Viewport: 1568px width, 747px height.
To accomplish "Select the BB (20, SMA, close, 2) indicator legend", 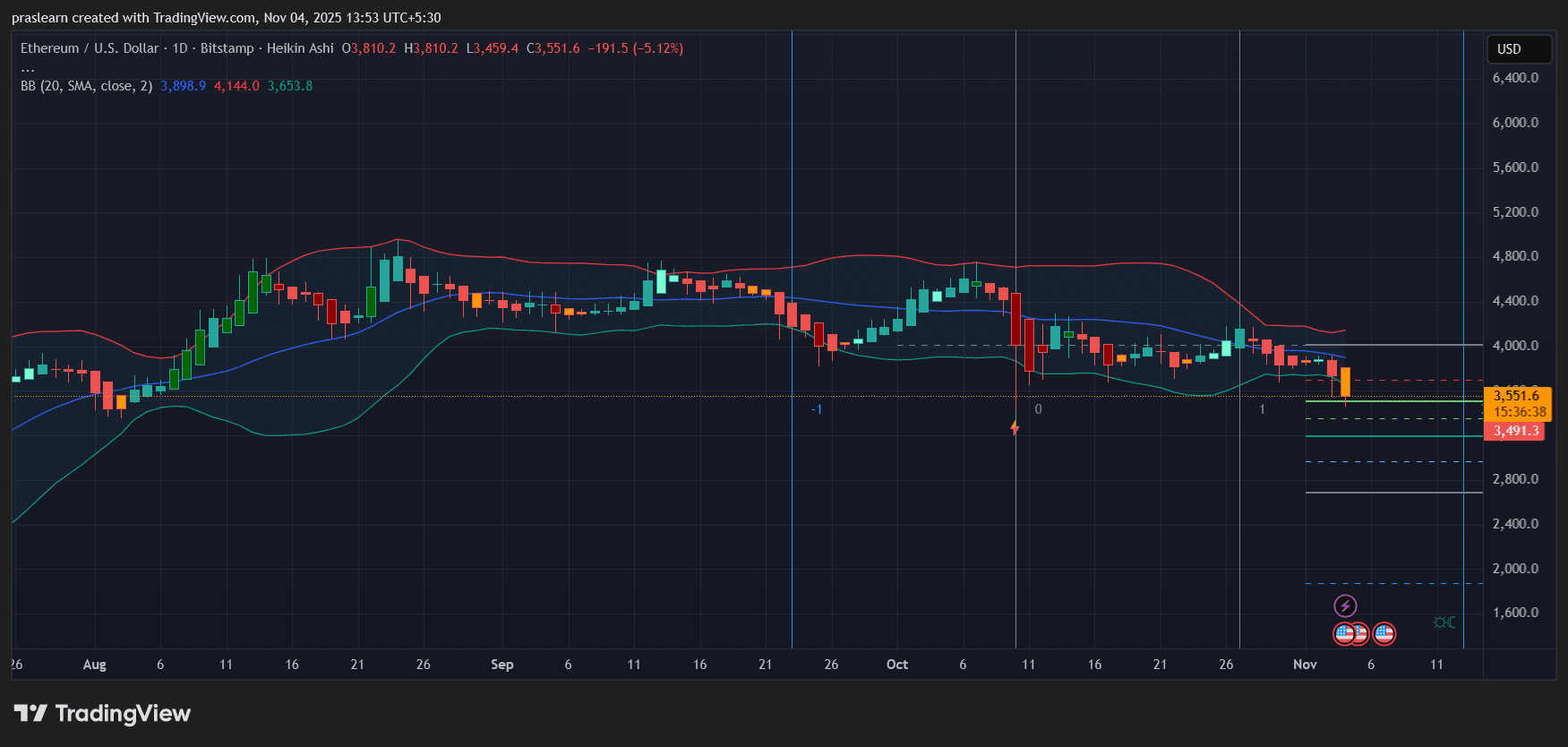I will coord(86,86).
